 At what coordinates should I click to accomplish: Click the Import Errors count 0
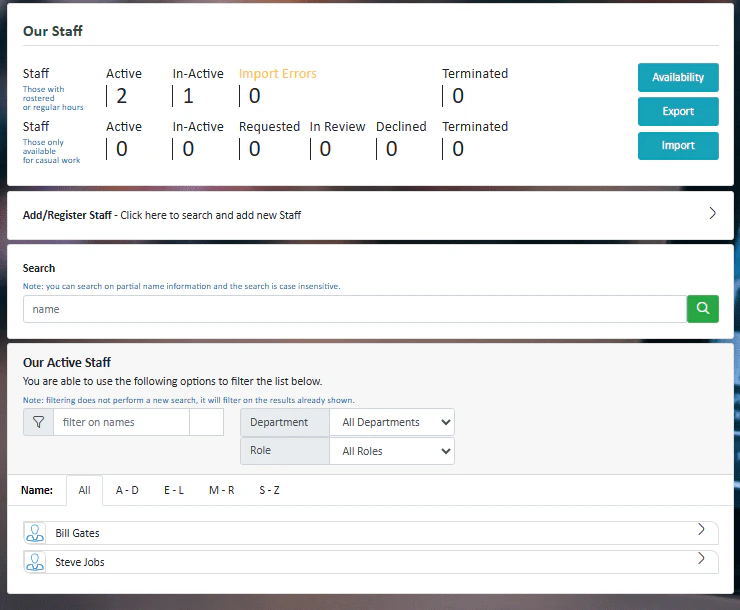tap(254, 96)
